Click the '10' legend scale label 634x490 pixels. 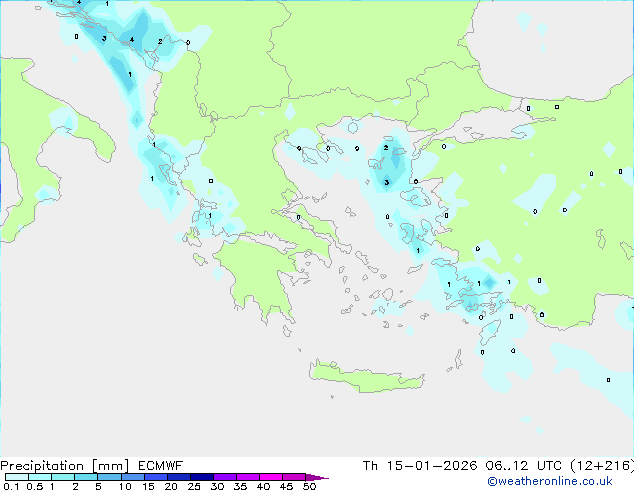tap(125, 486)
